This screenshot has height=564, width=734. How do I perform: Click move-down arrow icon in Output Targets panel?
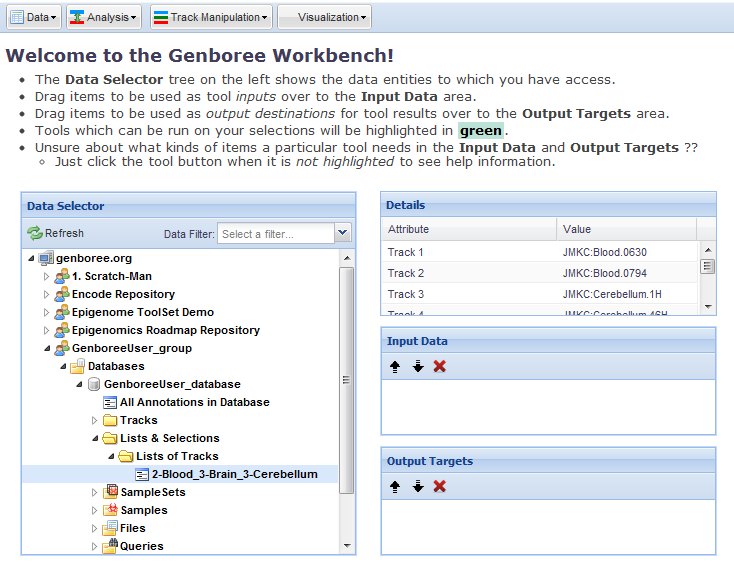pos(418,486)
